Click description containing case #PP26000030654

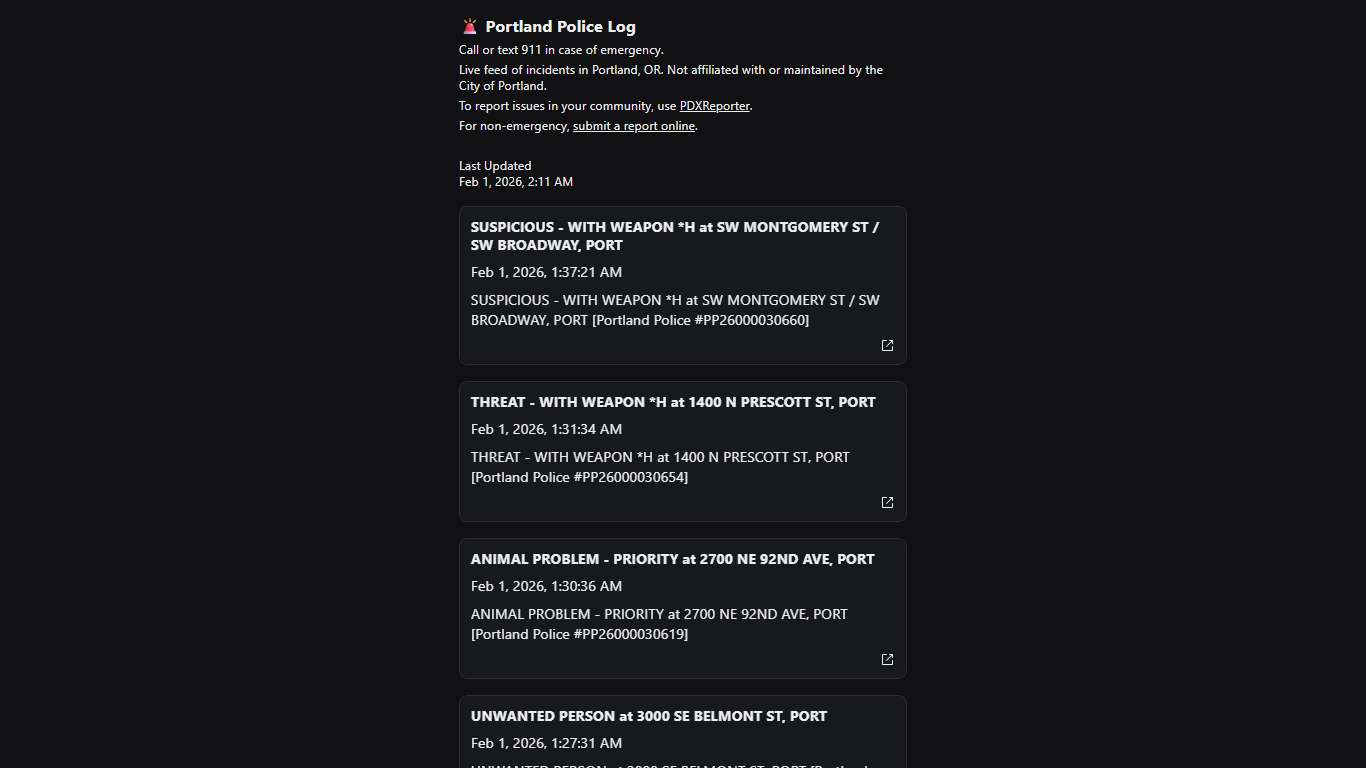point(660,467)
